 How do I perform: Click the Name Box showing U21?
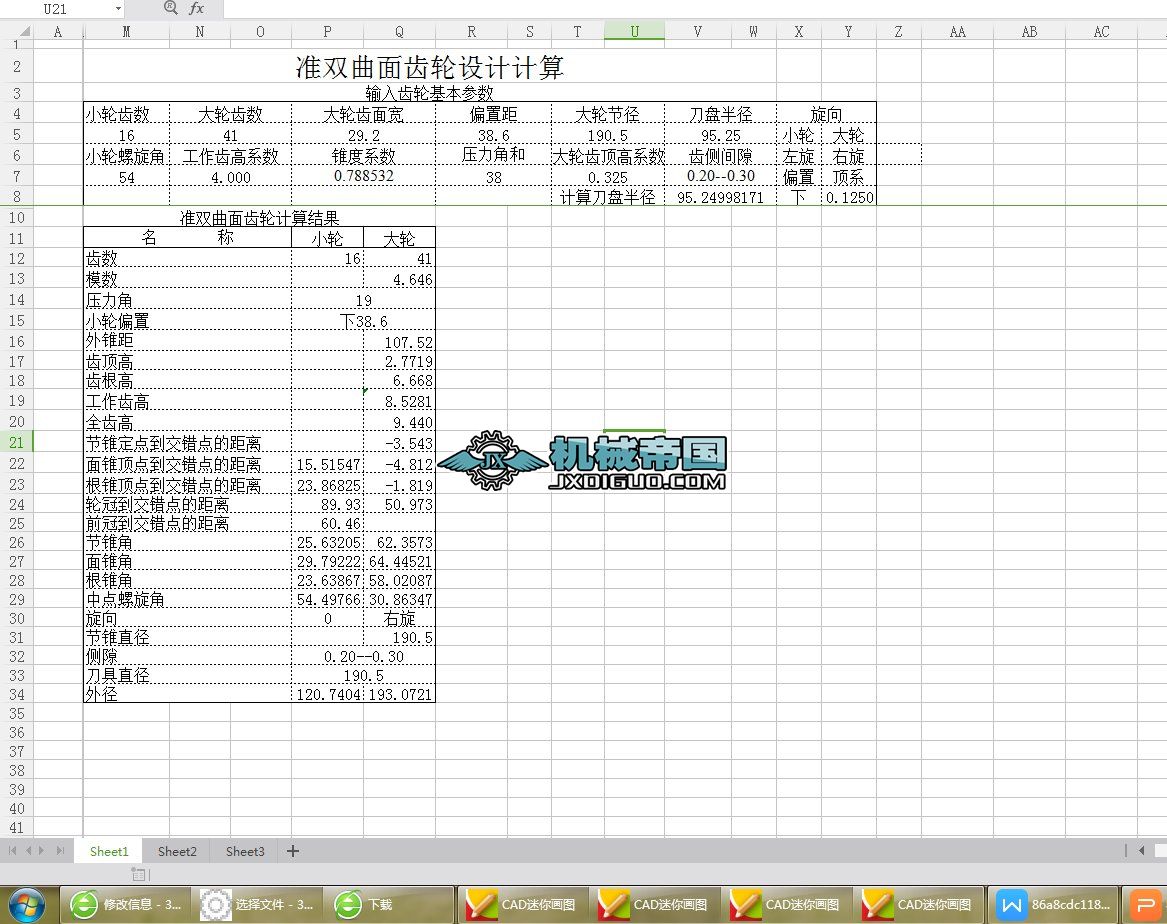coord(57,9)
